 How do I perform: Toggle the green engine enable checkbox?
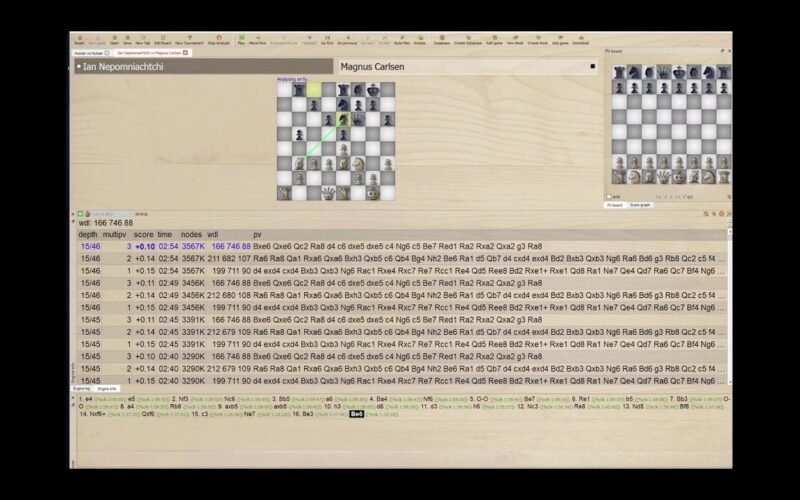(x=80, y=214)
